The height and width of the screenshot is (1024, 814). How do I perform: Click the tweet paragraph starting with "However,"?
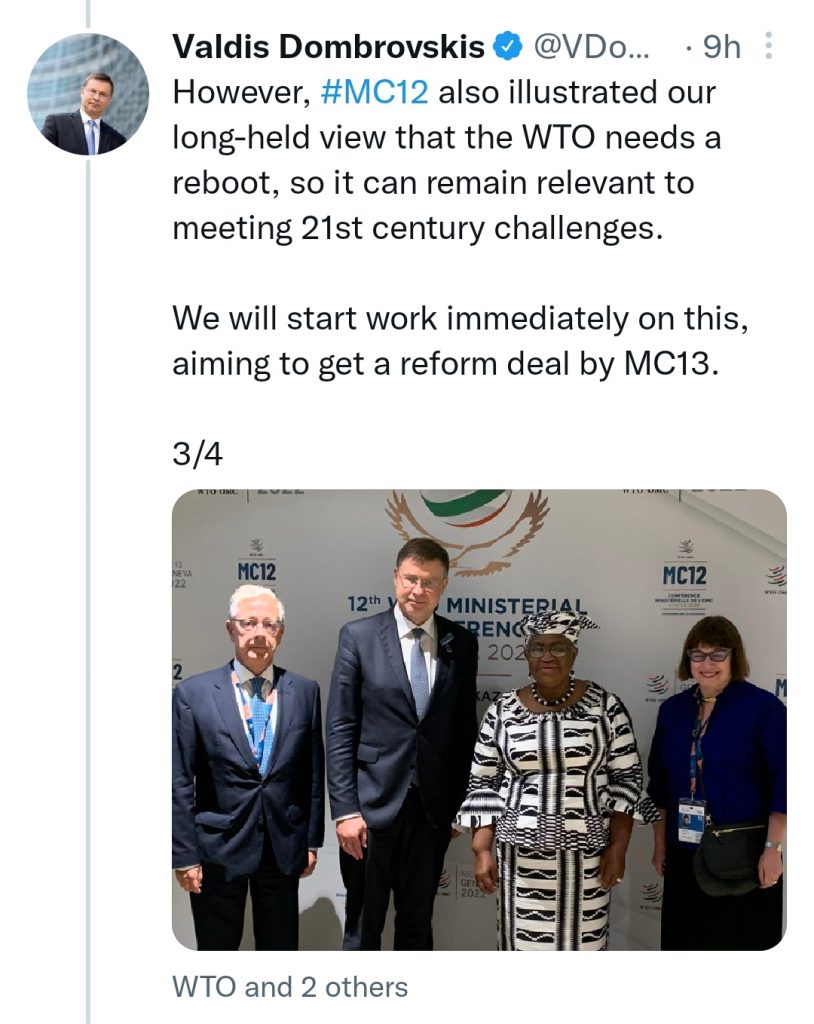coord(447,160)
